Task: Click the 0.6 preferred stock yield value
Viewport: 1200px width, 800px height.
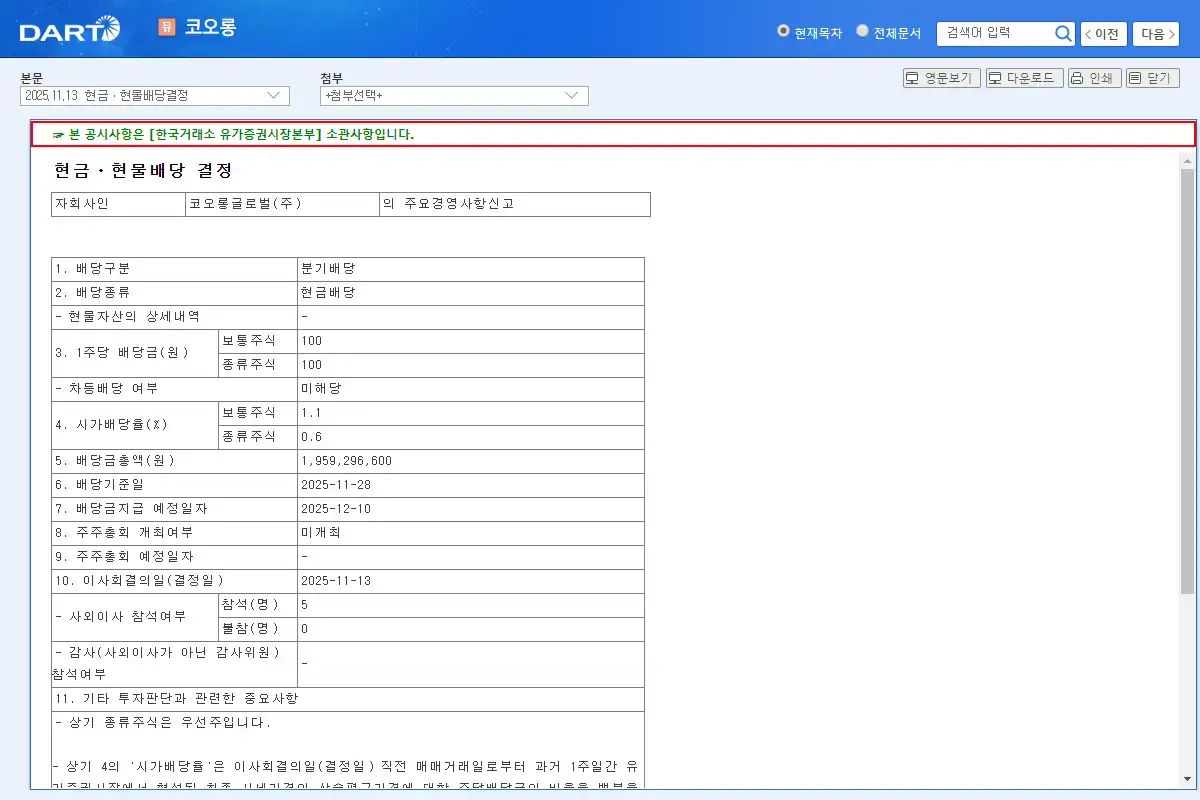Action: (310, 437)
